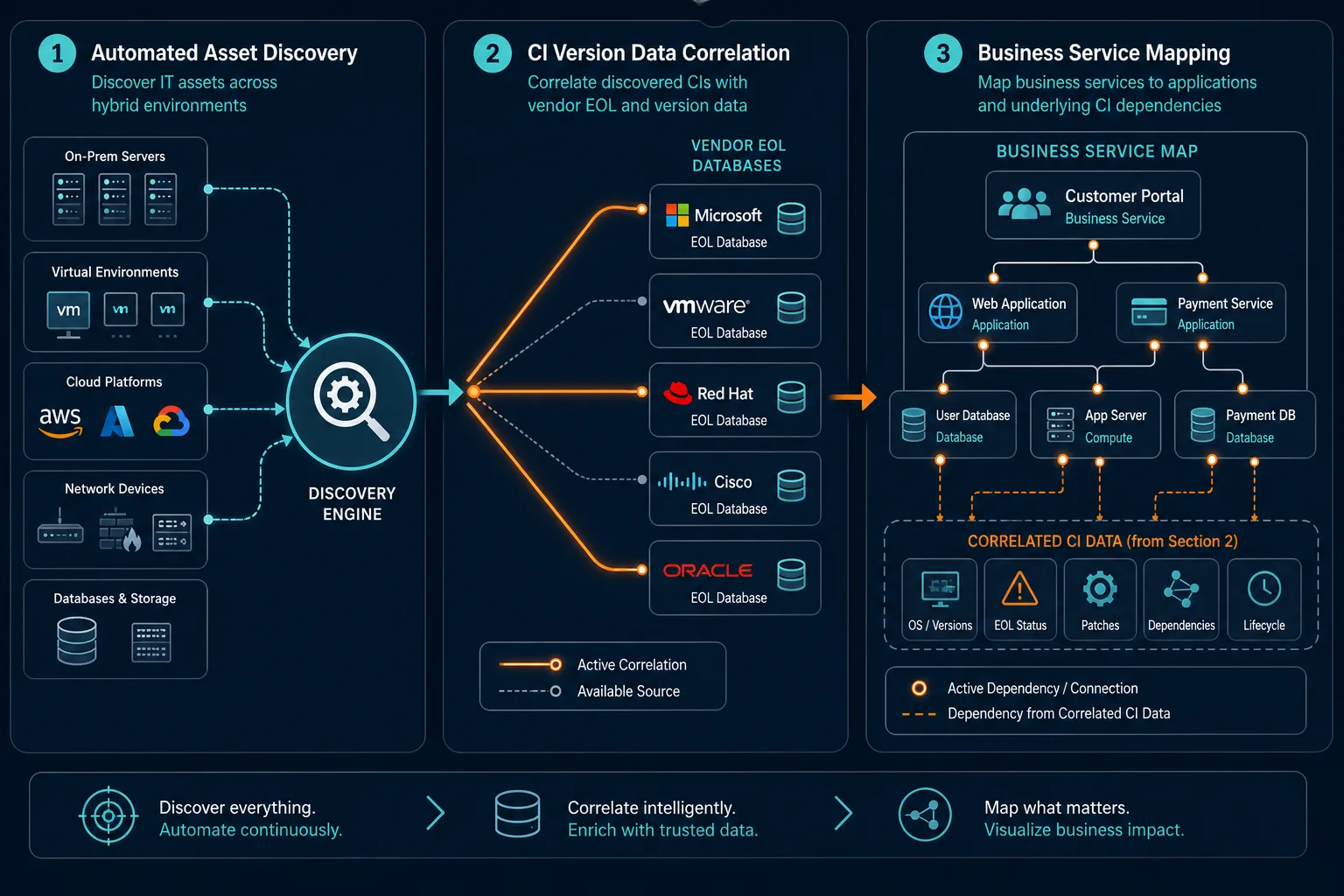Click the firewall icon in Network Devices
The image size is (1344, 896).
[x=120, y=529]
